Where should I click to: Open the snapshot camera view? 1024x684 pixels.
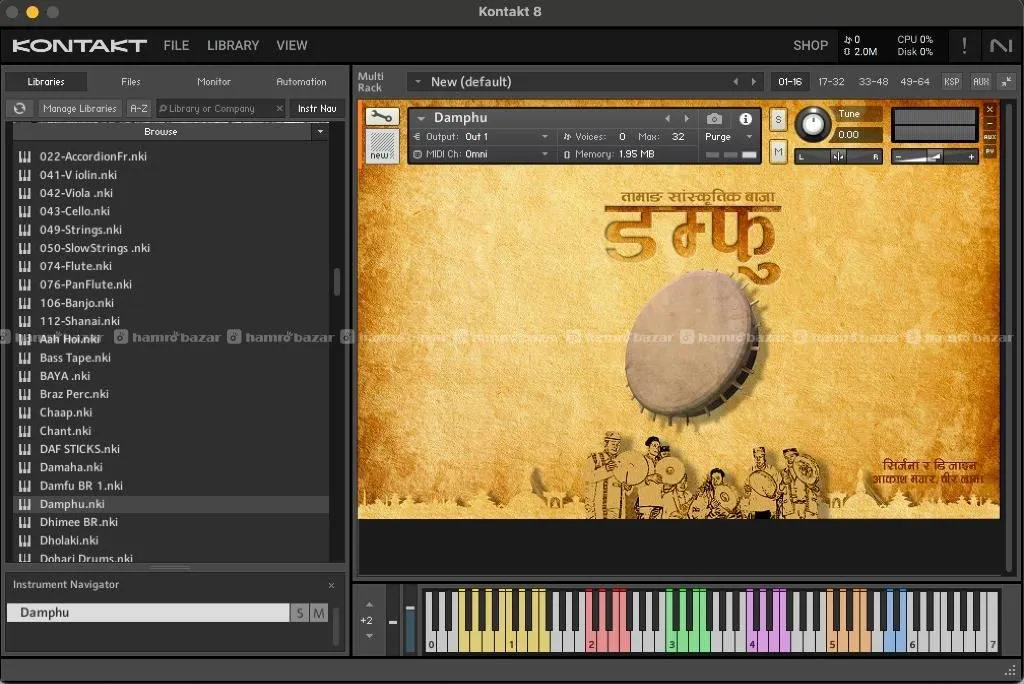pyautogui.click(x=714, y=119)
